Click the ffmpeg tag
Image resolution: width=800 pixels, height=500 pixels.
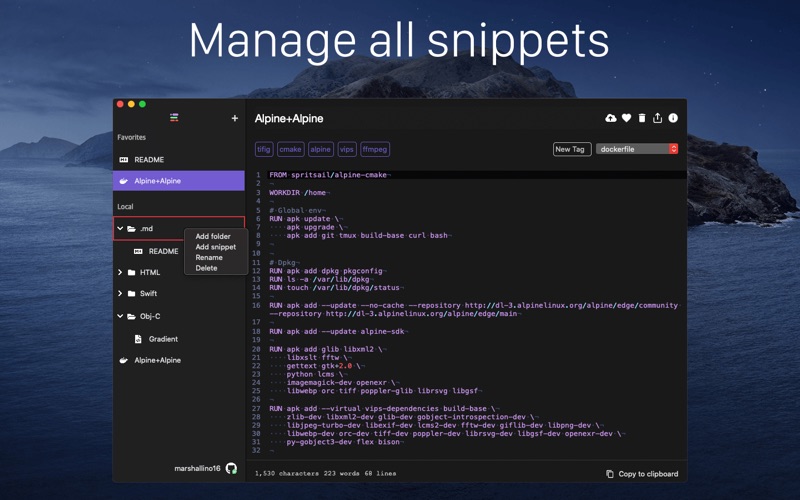point(375,149)
